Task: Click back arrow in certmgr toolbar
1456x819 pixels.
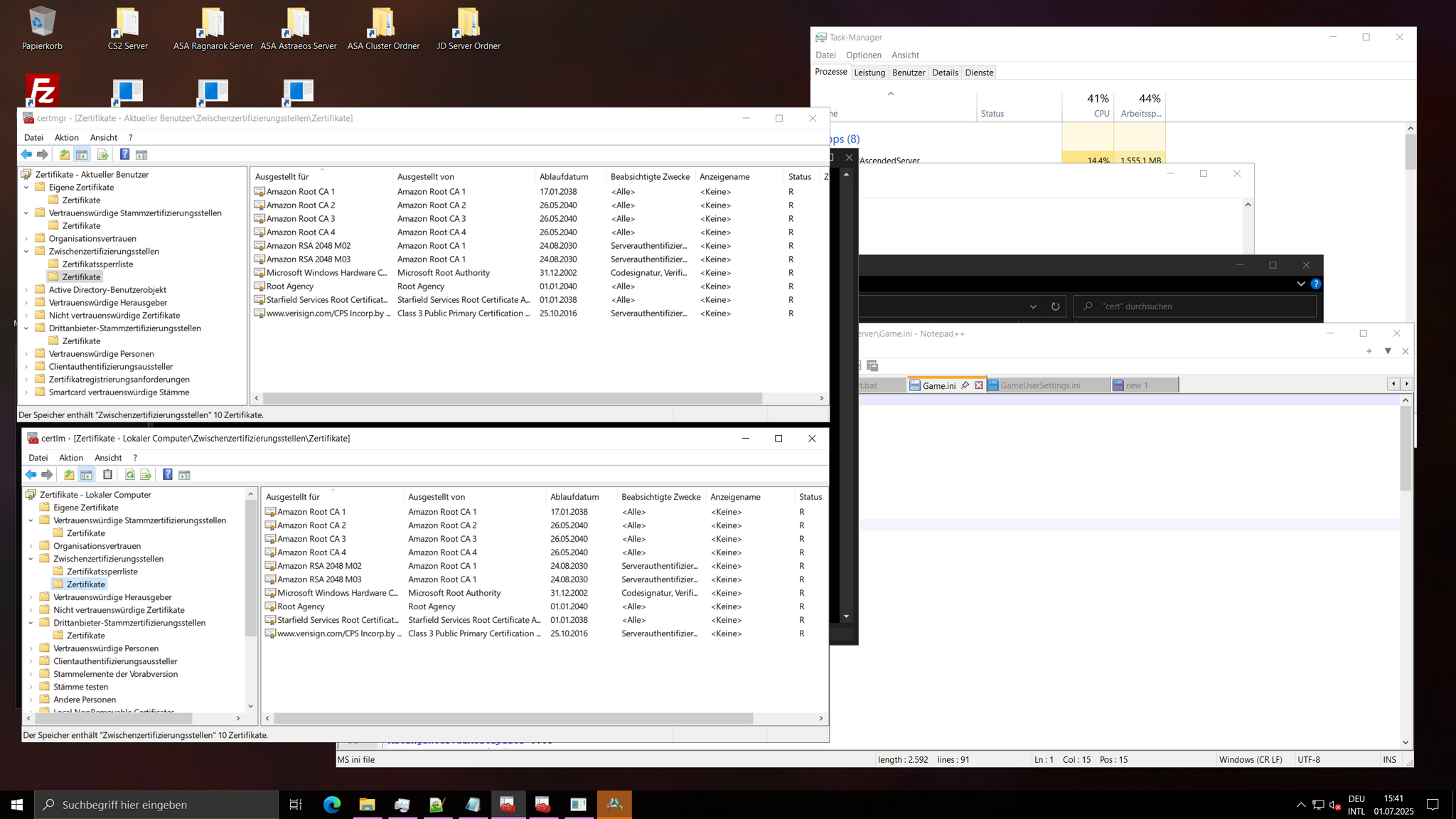Action: (26, 155)
